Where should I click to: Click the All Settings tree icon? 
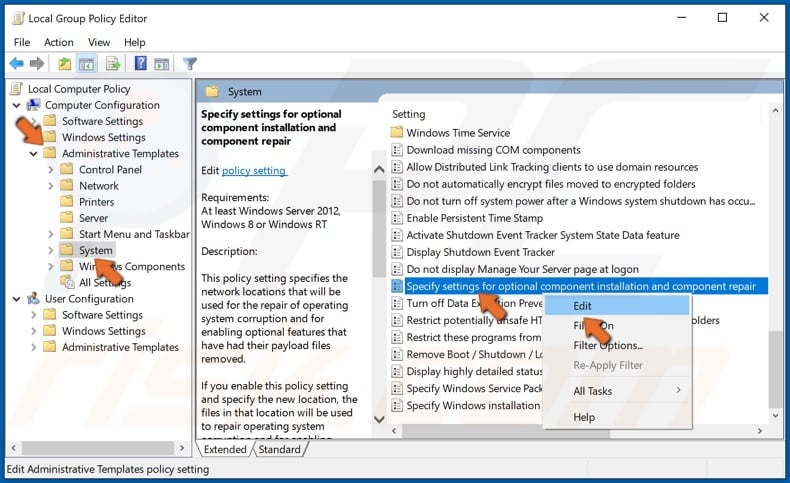[67, 282]
